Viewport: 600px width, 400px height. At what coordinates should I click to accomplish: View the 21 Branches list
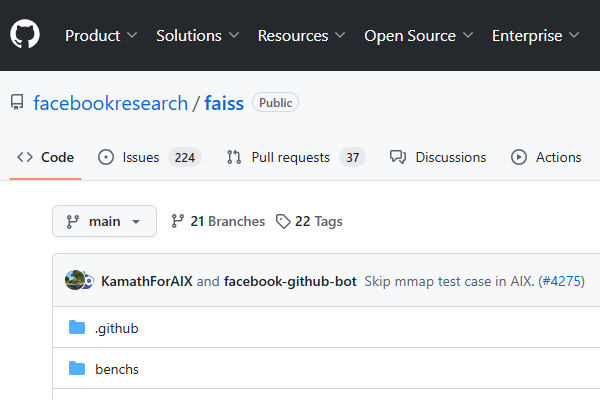[x=218, y=221]
